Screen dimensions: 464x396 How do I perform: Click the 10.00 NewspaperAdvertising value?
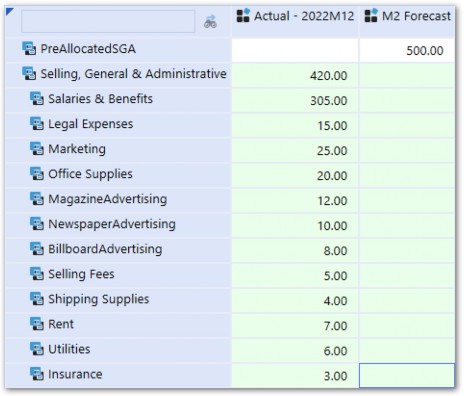point(295,225)
